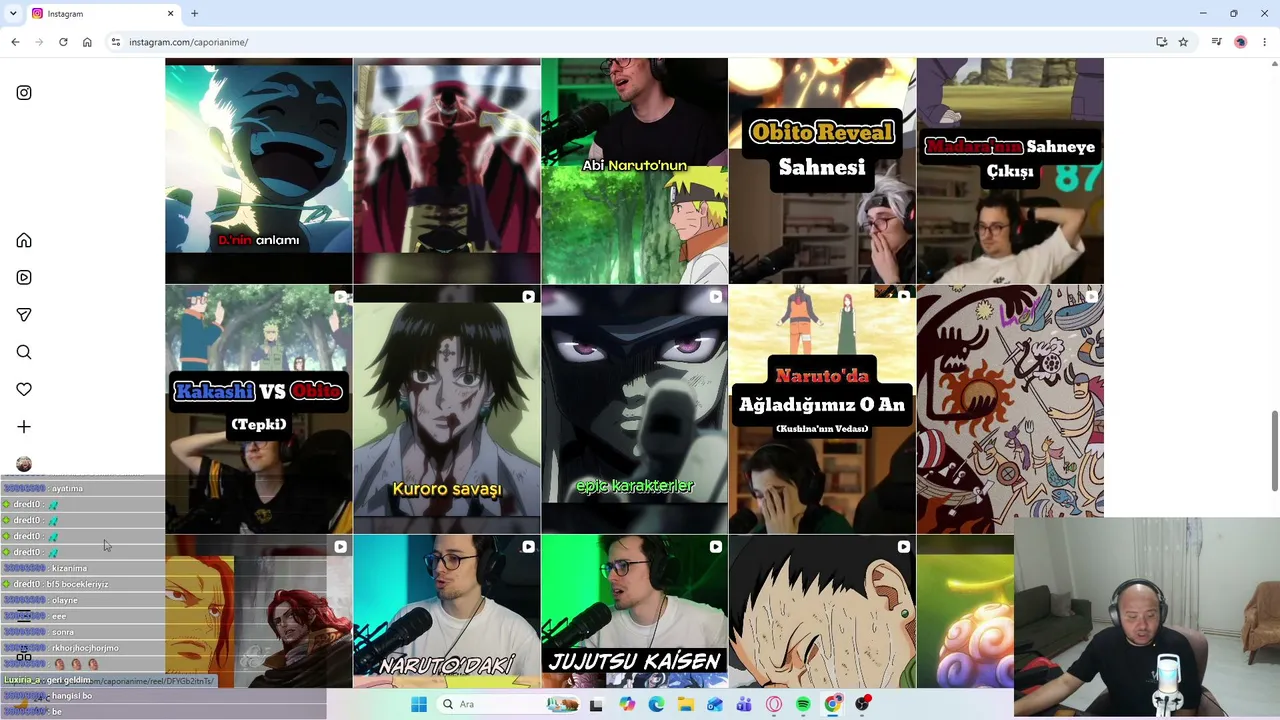Open a new browser tab
1280x720 pixels.
click(x=194, y=14)
